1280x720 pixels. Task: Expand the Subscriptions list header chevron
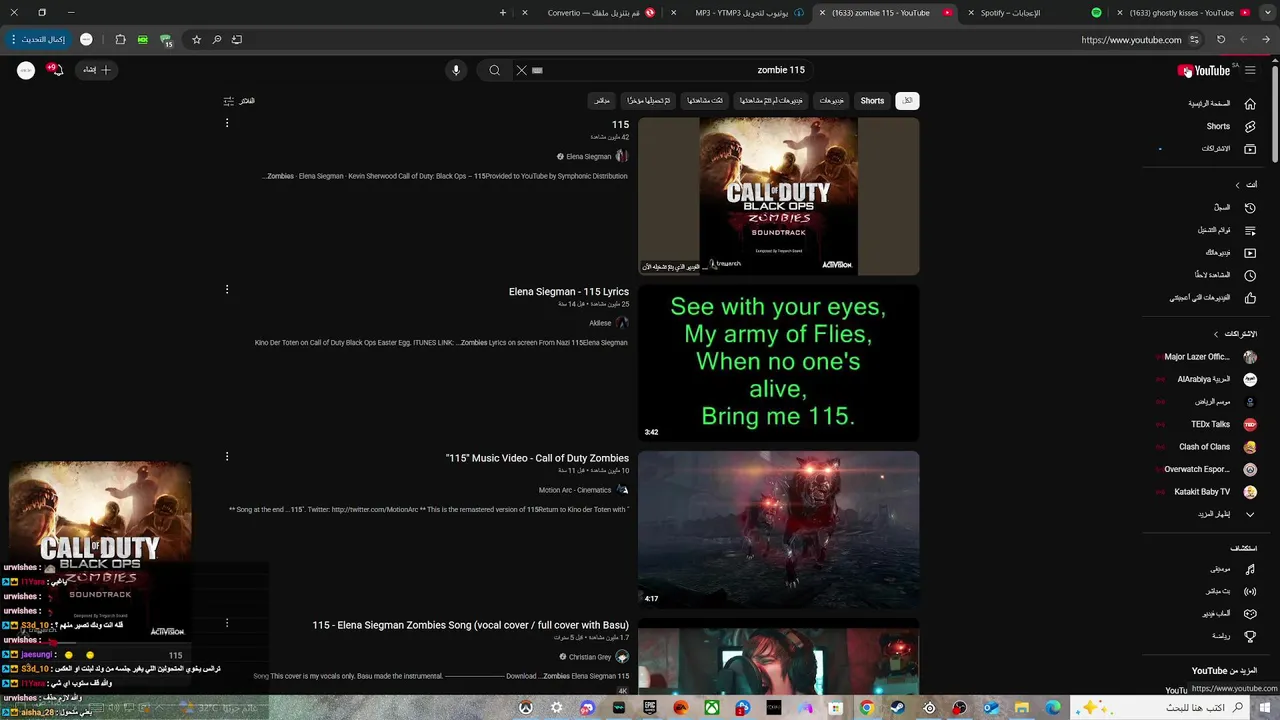tap(1216, 334)
